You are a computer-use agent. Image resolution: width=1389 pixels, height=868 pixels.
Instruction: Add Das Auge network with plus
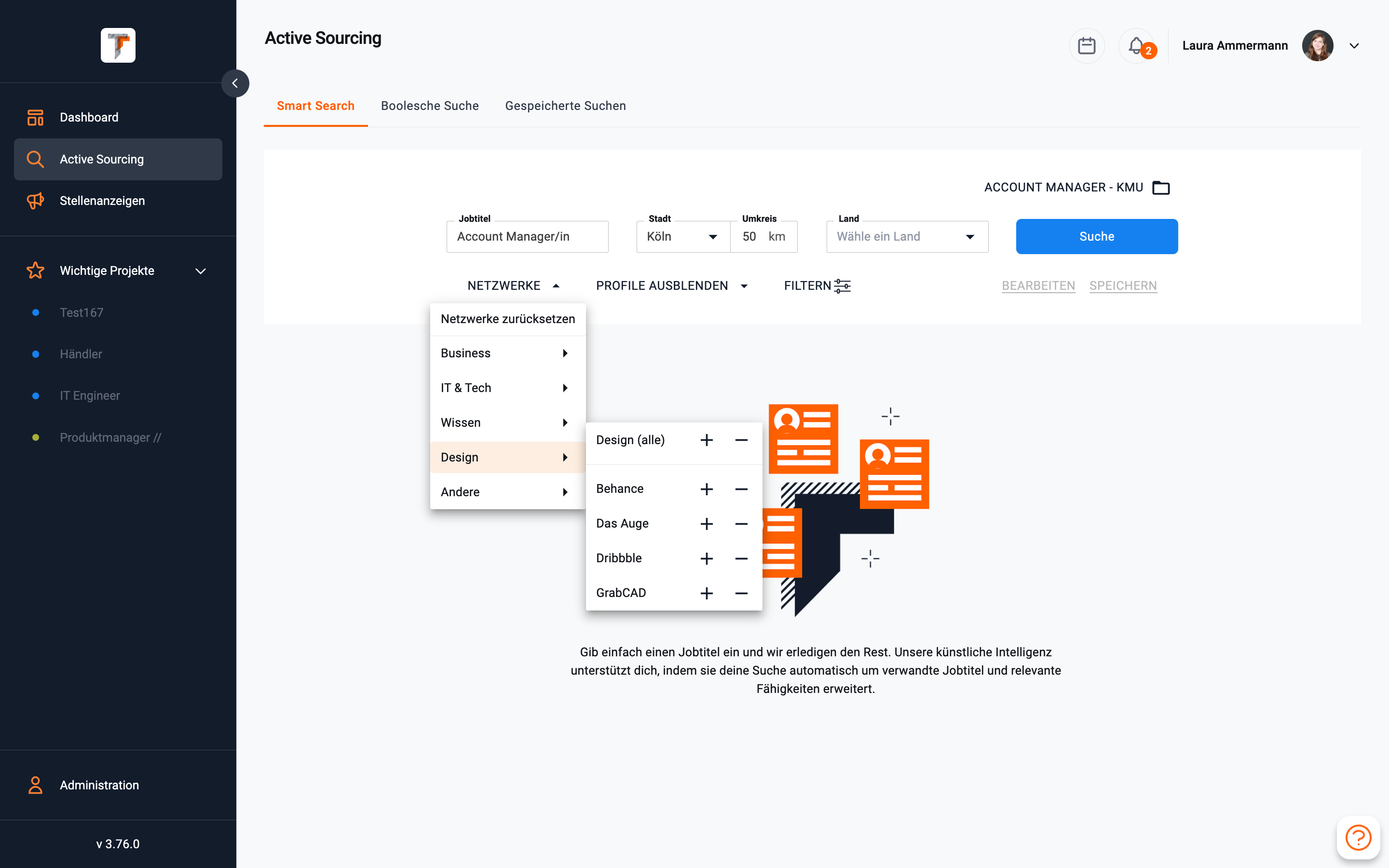(707, 524)
